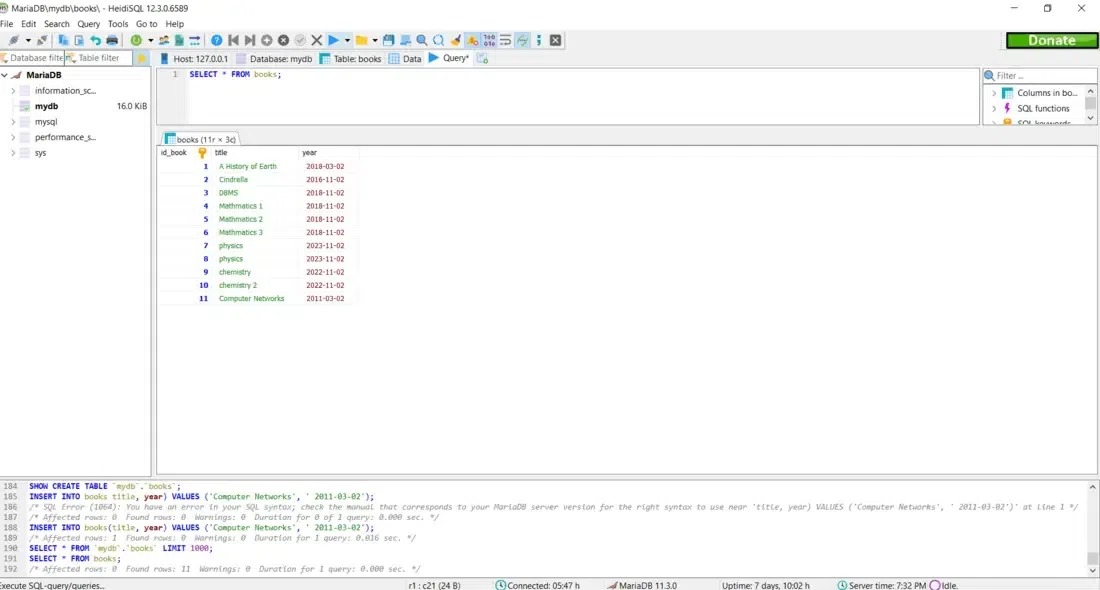Click the Find text magnifier icon
The height and width of the screenshot is (590, 1100).
(x=421, y=40)
